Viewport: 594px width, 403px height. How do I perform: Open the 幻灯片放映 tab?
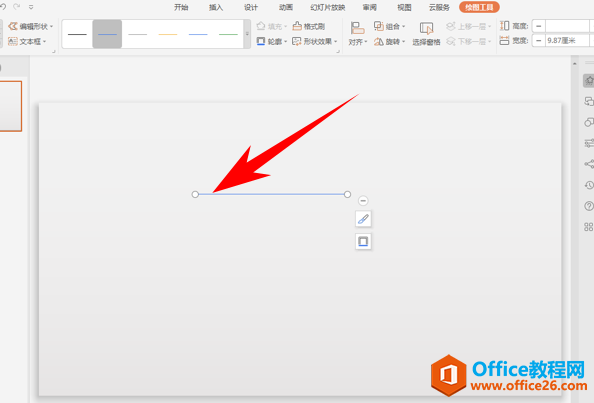point(328,7)
